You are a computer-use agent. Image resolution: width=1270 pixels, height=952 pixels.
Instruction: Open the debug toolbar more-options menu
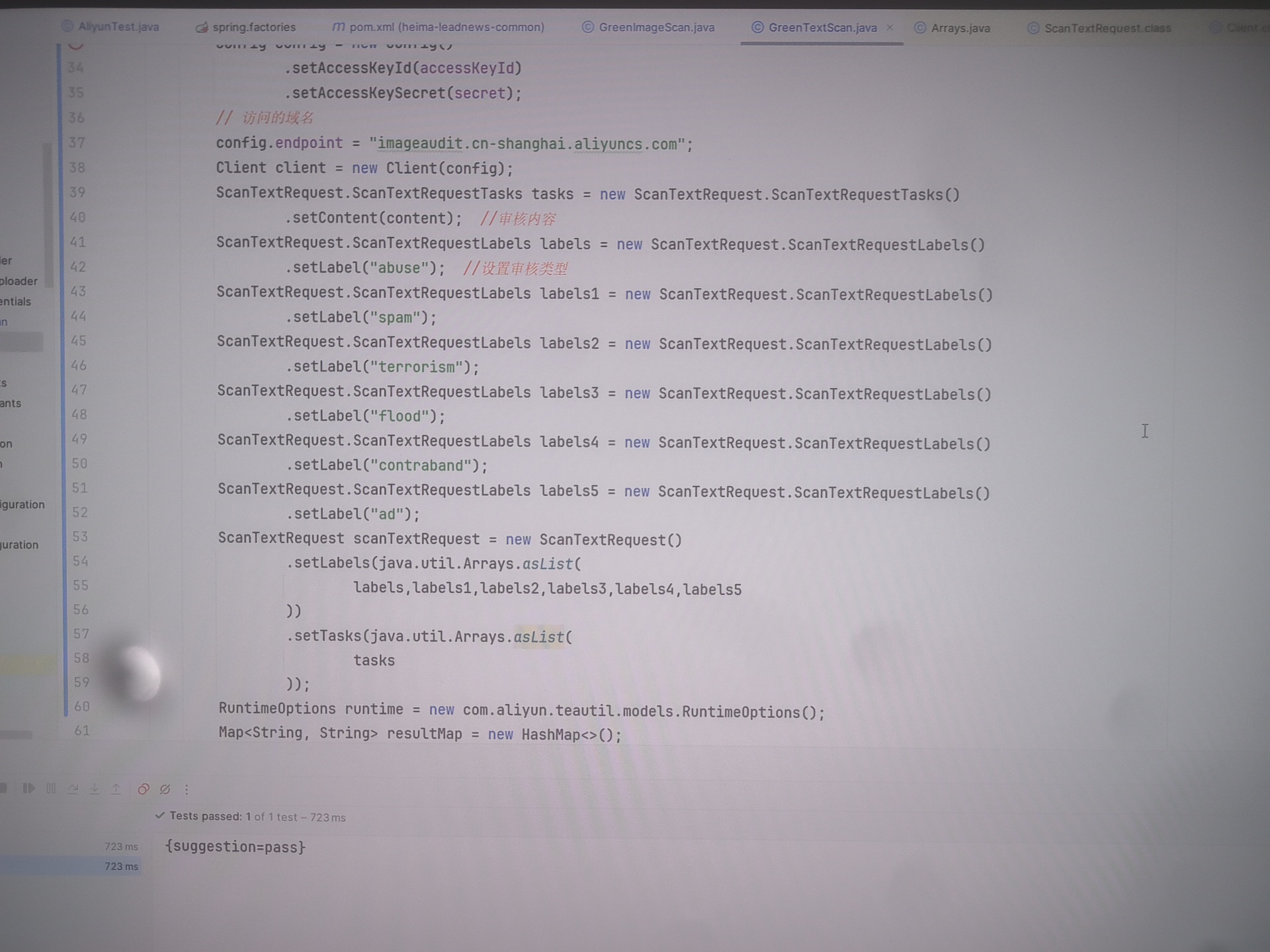(187, 789)
